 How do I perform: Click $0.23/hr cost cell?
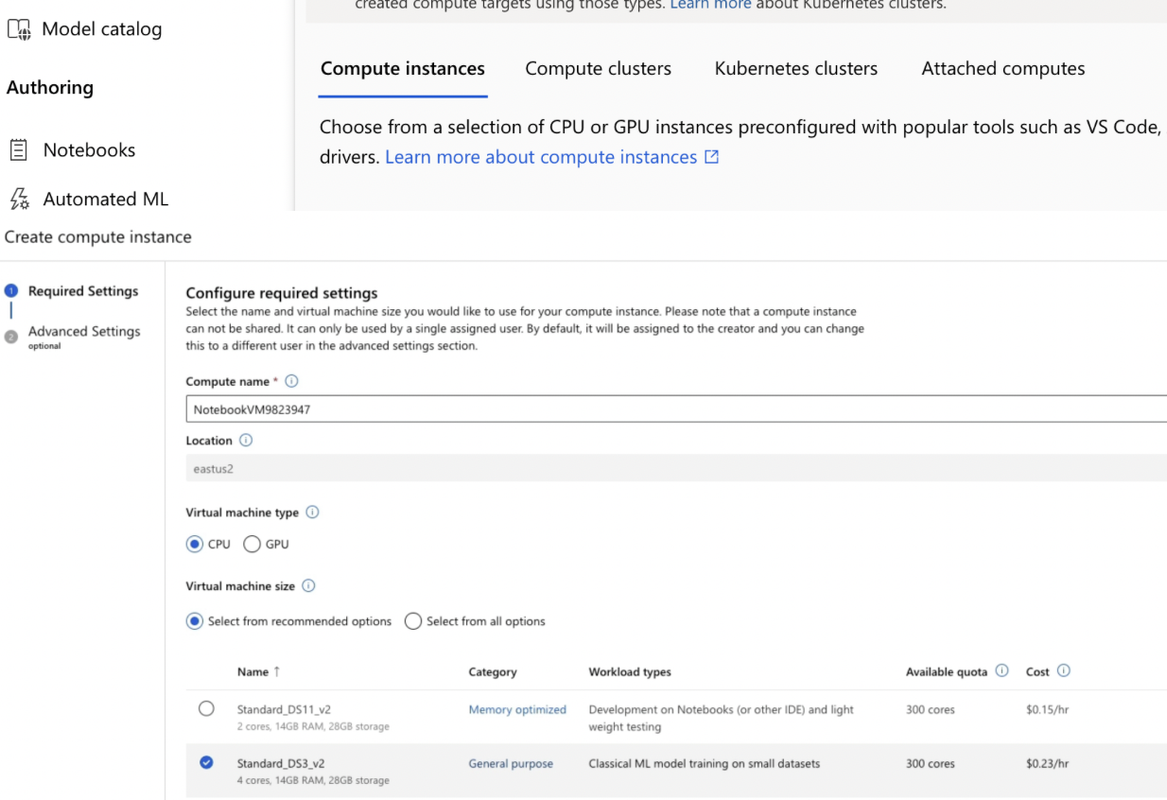(1047, 763)
